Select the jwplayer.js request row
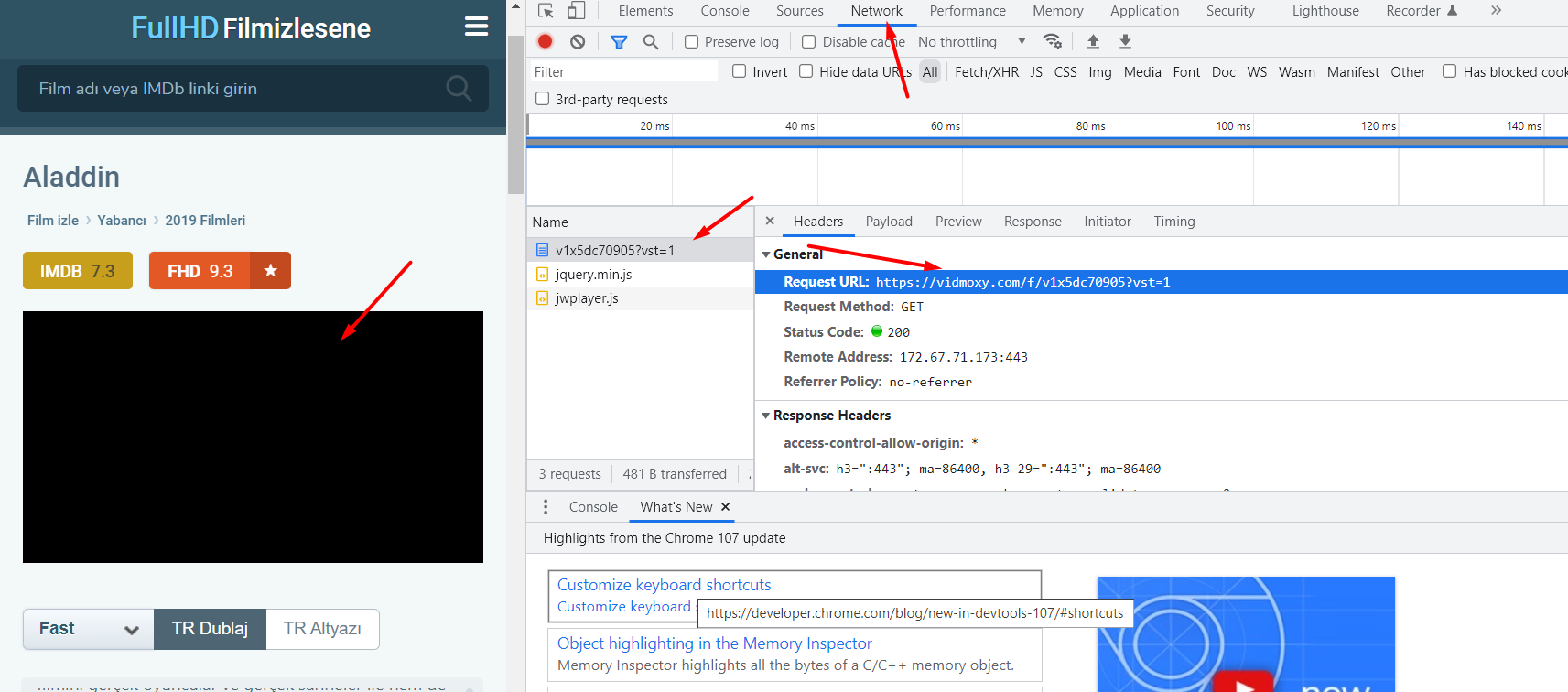The height and width of the screenshot is (692, 1568). (640, 297)
